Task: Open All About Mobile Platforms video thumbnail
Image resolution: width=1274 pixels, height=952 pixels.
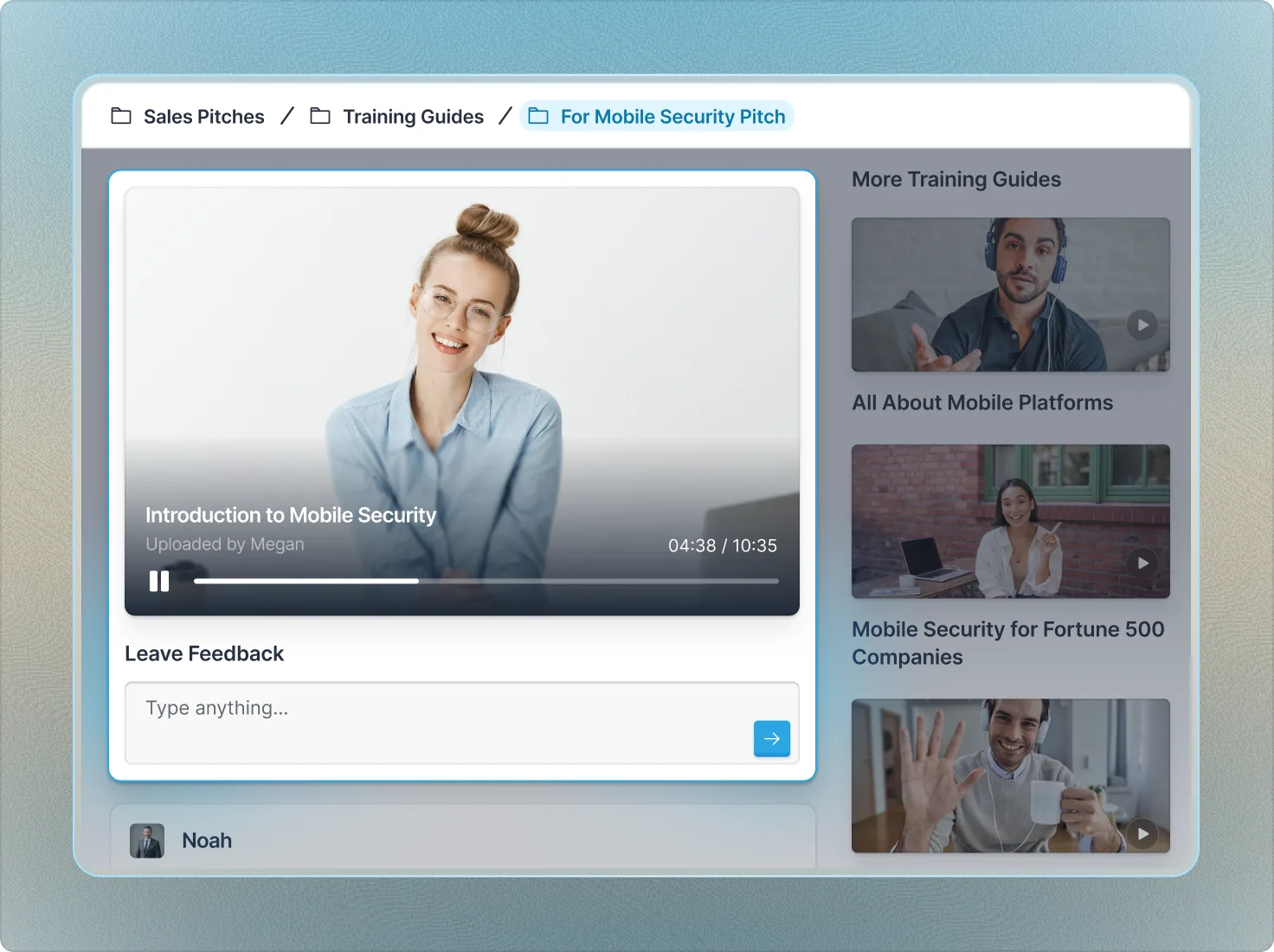Action: click(x=1010, y=294)
